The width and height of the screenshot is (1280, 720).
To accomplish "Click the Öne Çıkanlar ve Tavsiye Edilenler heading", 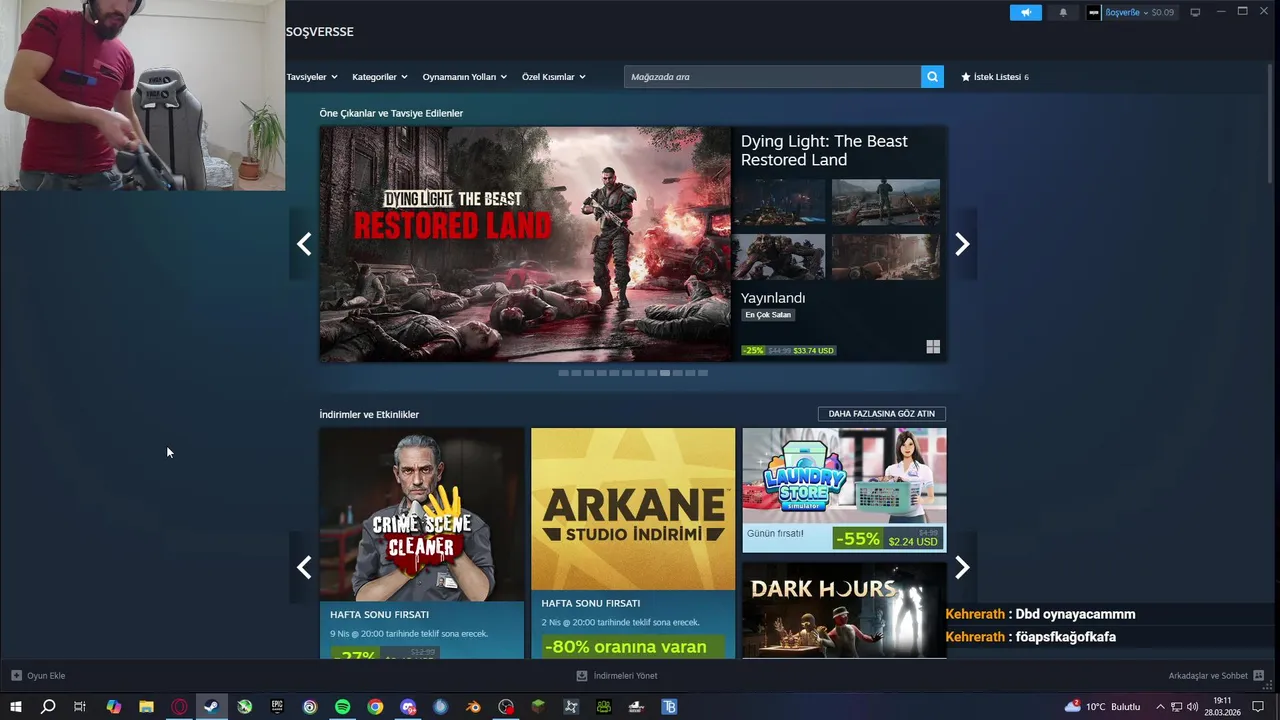I will coord(391,114).
